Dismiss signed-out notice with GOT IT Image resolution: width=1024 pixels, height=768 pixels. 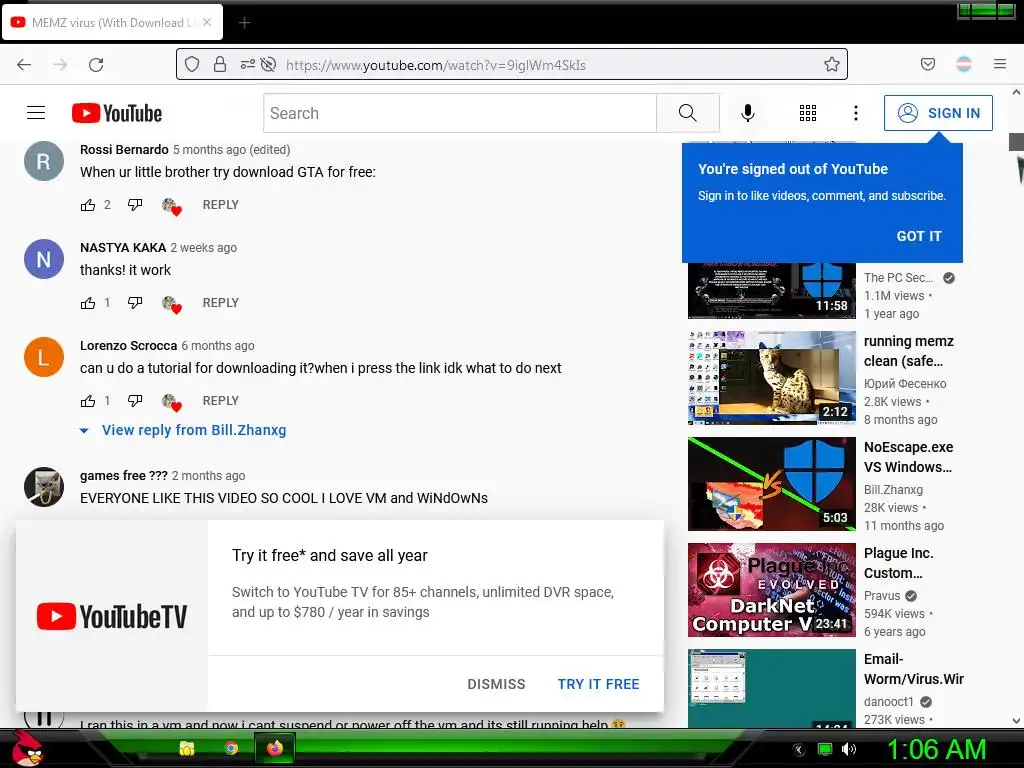[919, 236]
